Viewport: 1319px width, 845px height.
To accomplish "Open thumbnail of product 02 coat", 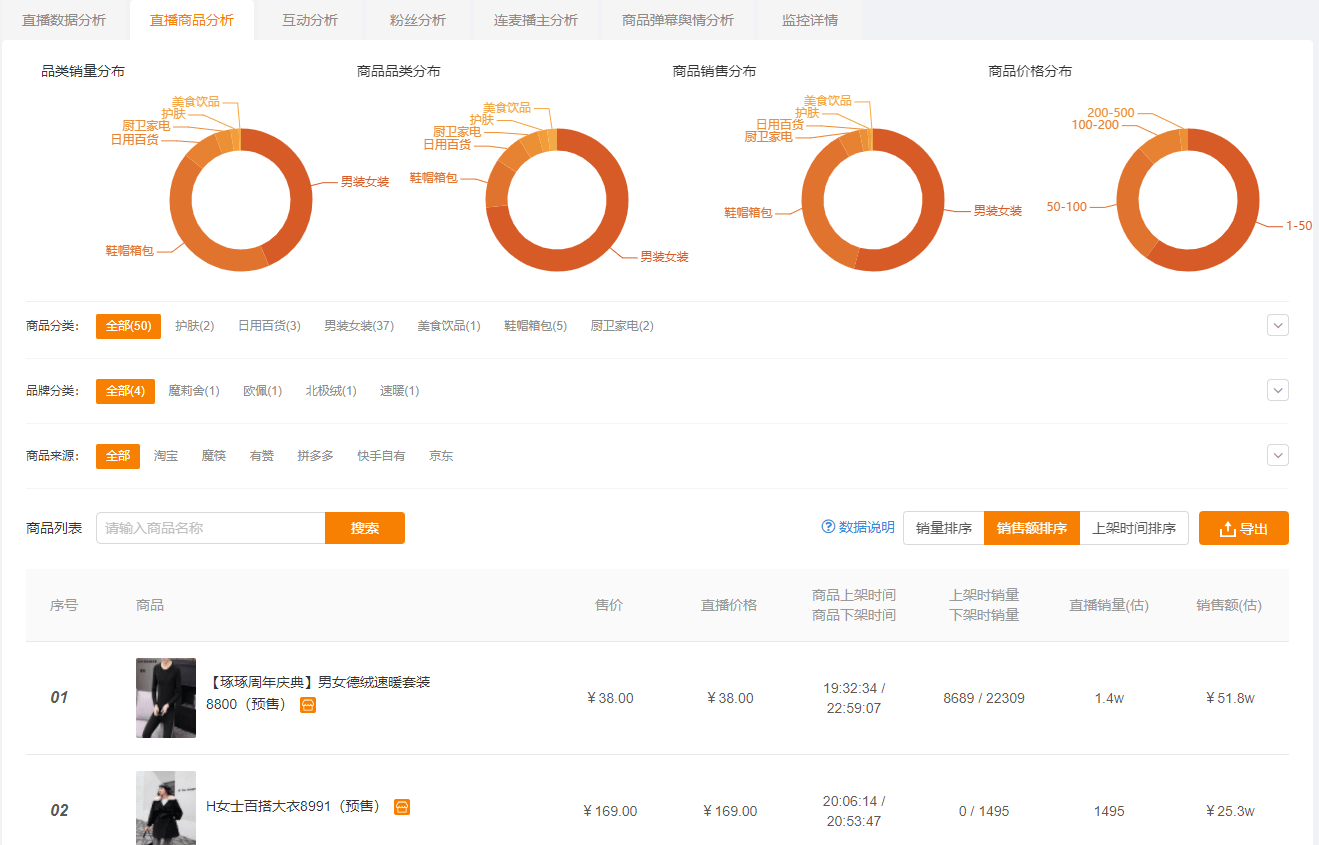I will click(x=166, y=808).
